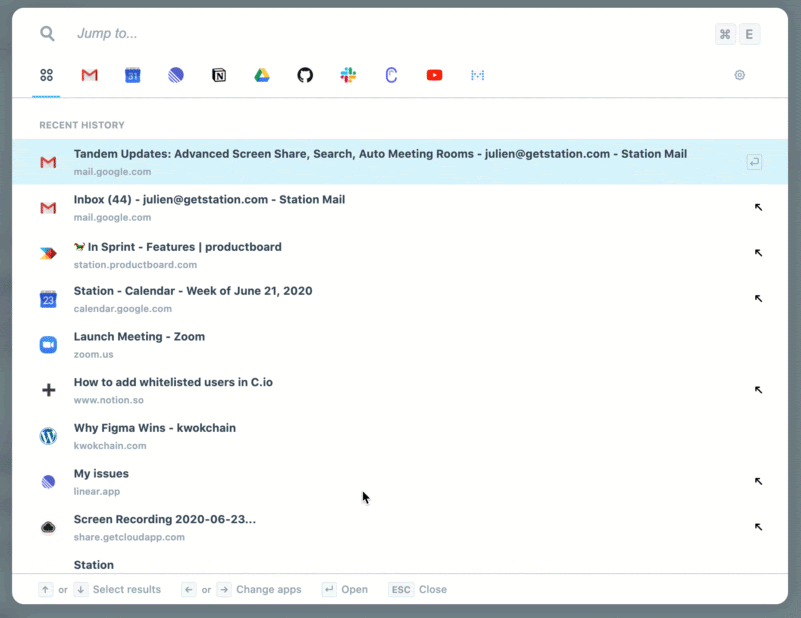The image size is (801, 618).
Task: Click the arrow icon on My issues row
Action: 759,481
